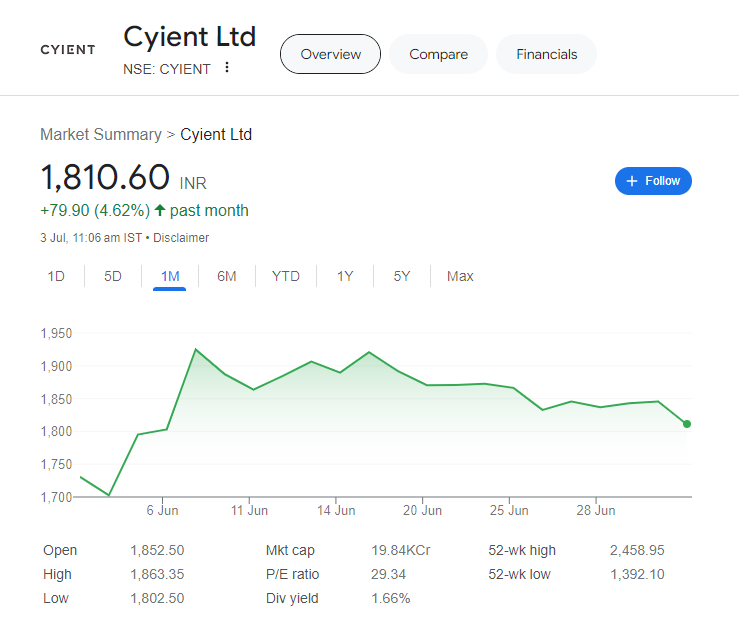This screenshot has width=739, height=617.
Task: Click the green up arrow next to past month
Action: [x=160, y=210]
